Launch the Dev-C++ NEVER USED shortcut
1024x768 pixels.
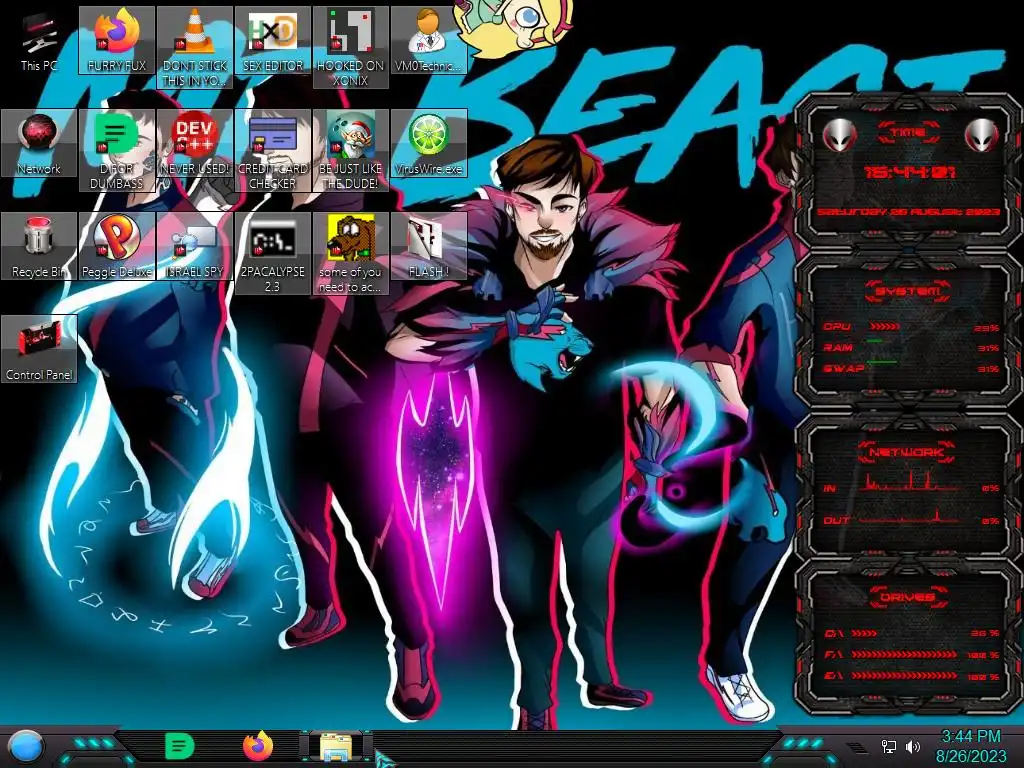tap(195, 143)
